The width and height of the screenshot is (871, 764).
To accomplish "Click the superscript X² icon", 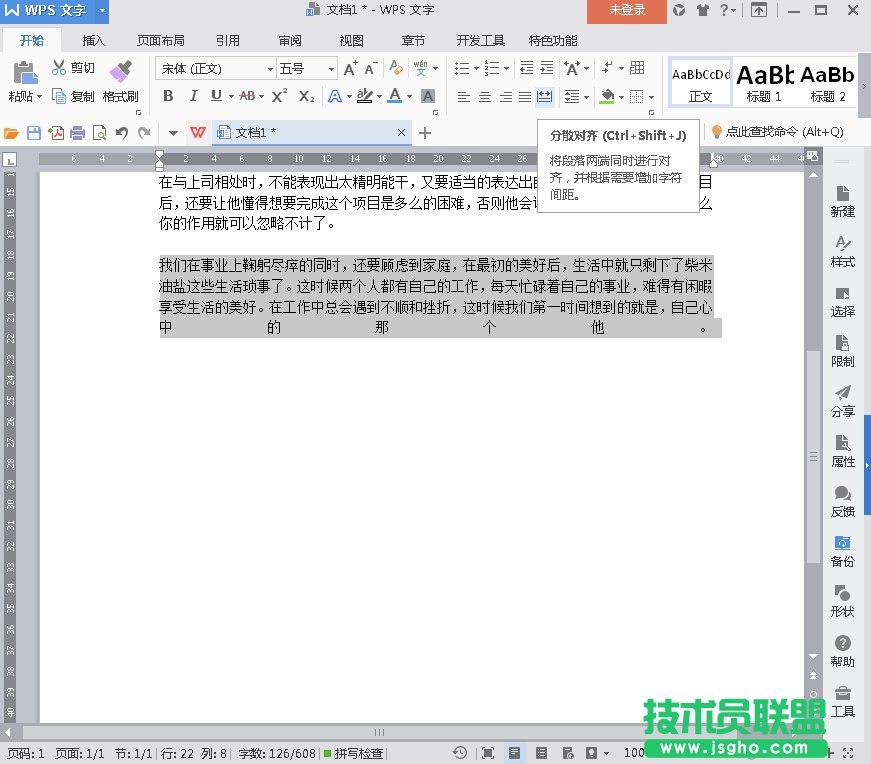I will (280, 96).
